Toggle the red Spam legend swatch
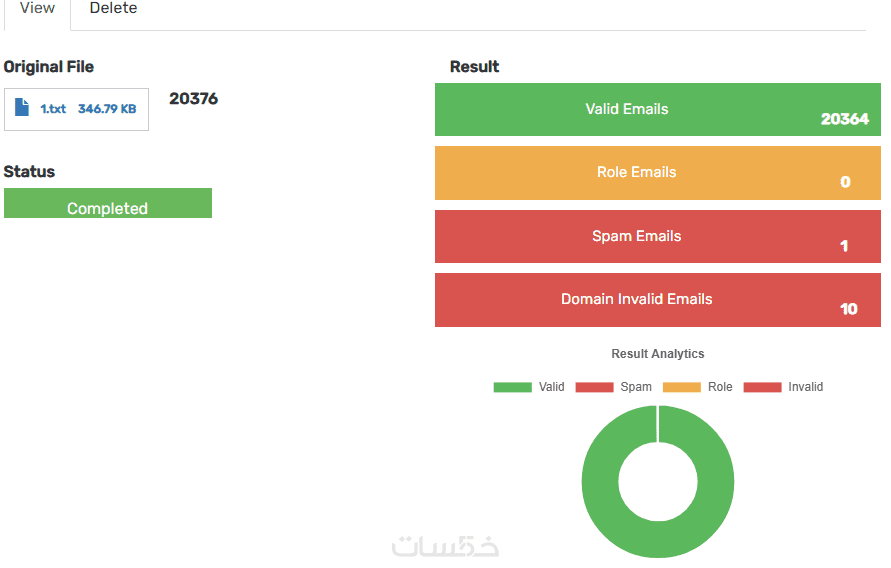Image resolution: width=891 pixels, height=568 pixels. (594, 387)
